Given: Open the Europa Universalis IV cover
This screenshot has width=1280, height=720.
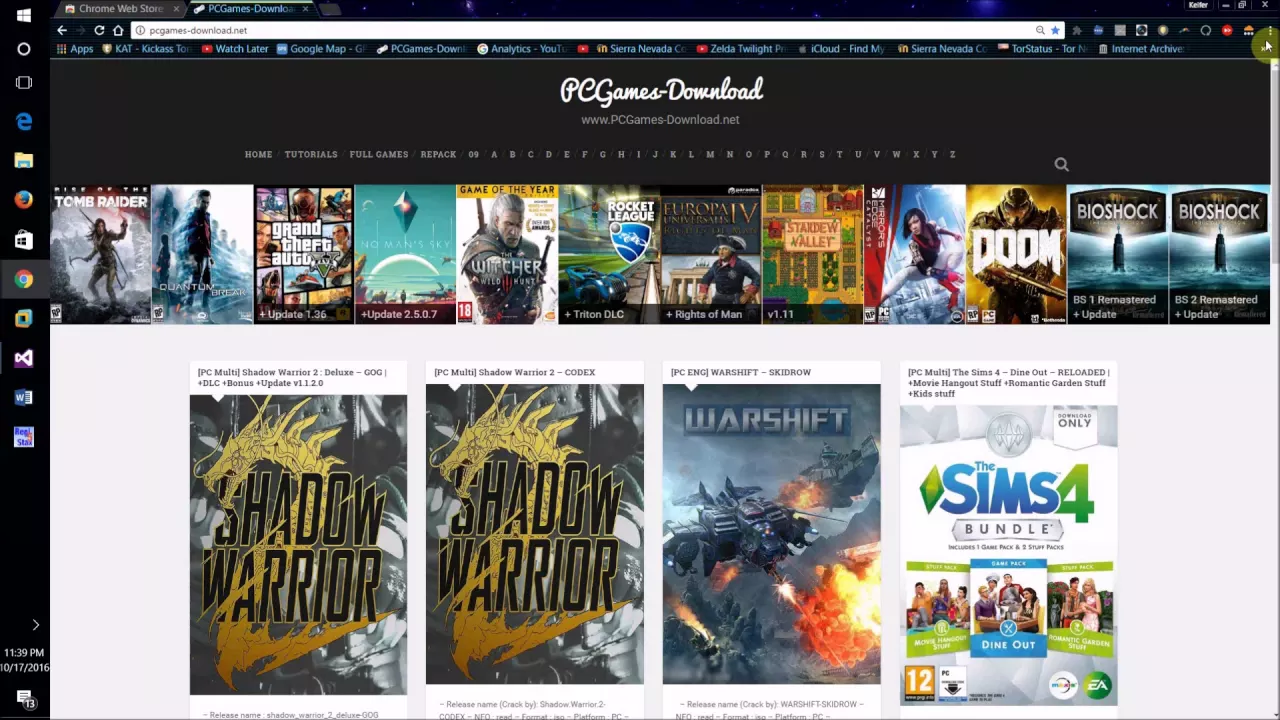Looking at the screenshot, I should (x=711, y=254).
